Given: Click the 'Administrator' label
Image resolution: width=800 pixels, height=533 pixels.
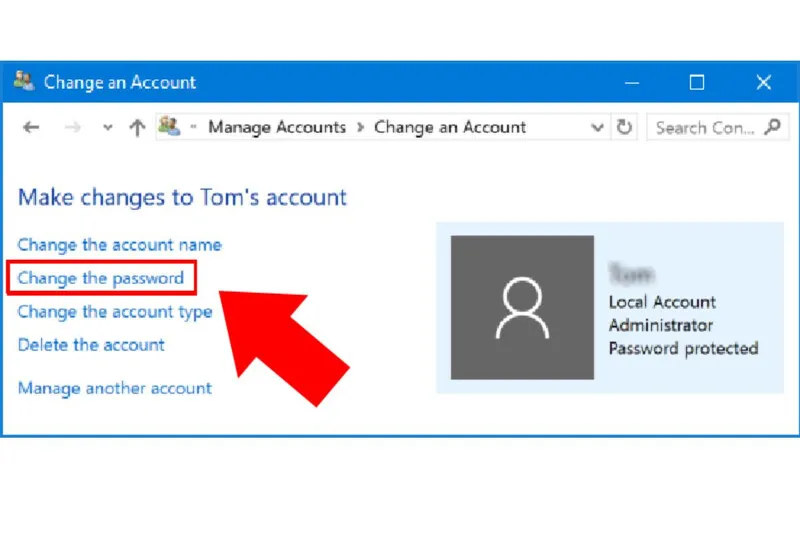Looking at the screenshot, I should (661, 325).
